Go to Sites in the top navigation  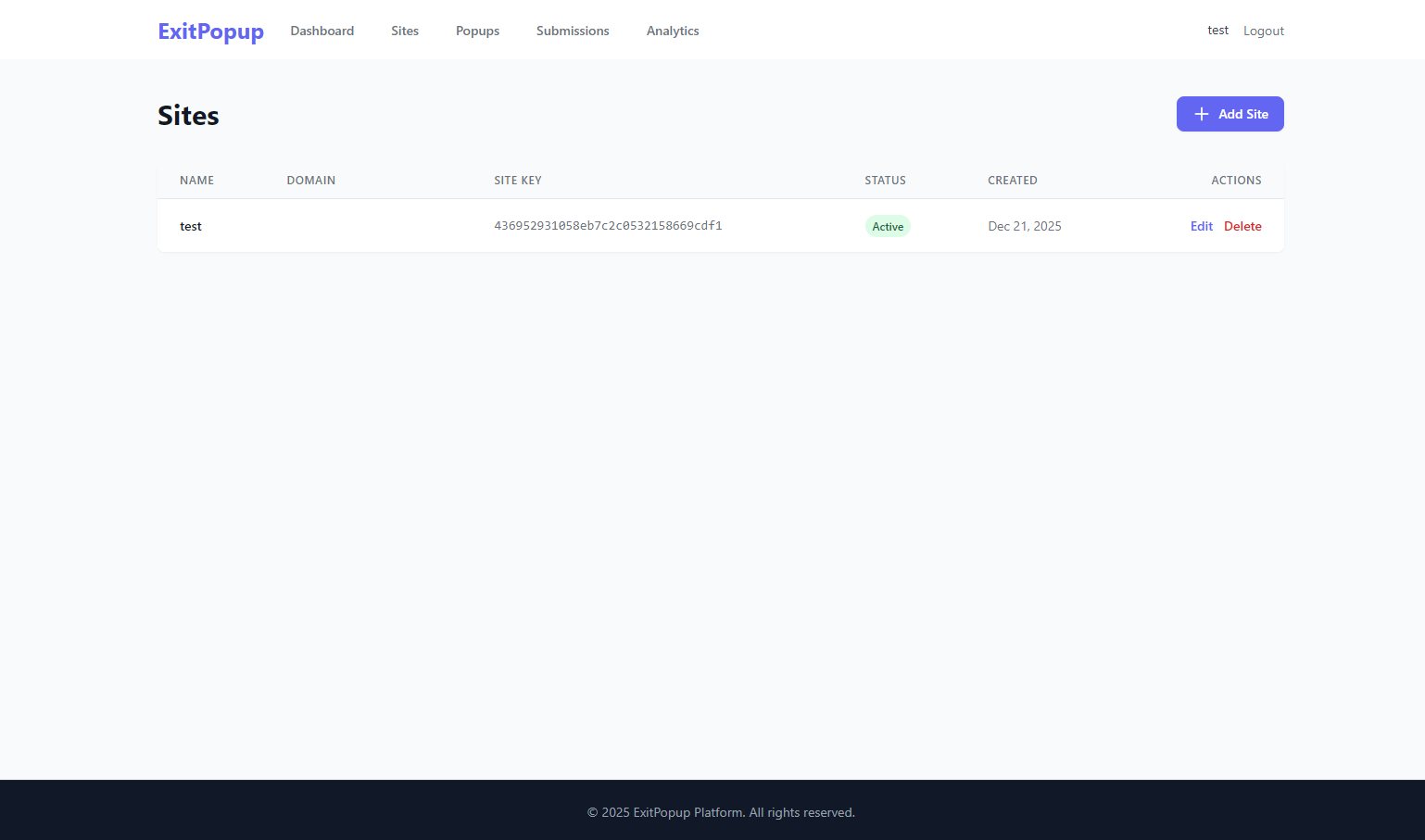click(x=404, y=31)
